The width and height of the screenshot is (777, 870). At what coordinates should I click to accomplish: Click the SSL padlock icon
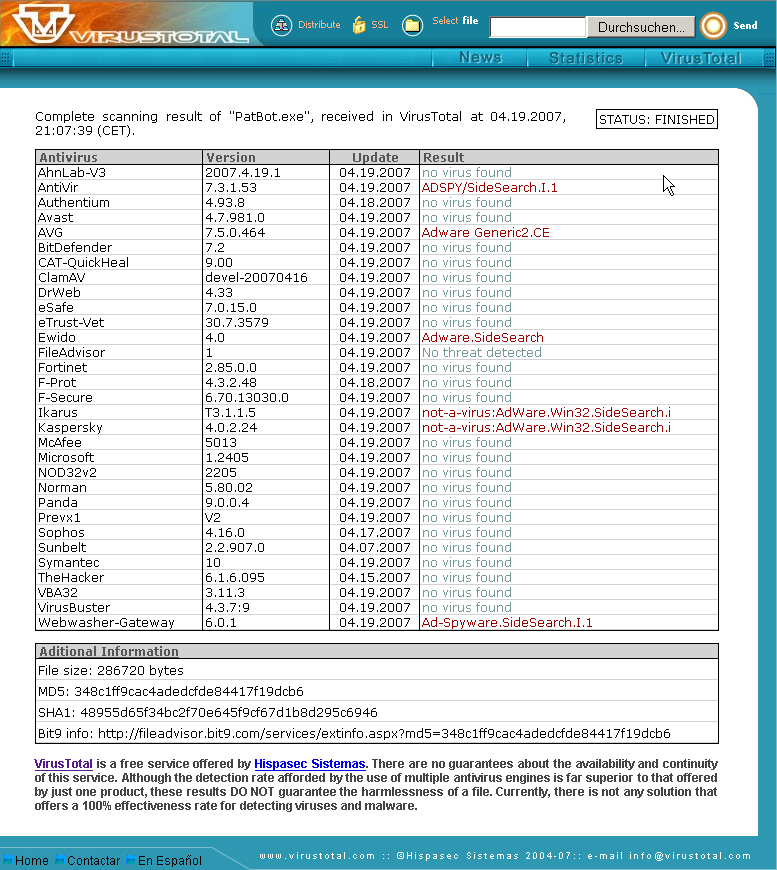[x=359, y=25]
